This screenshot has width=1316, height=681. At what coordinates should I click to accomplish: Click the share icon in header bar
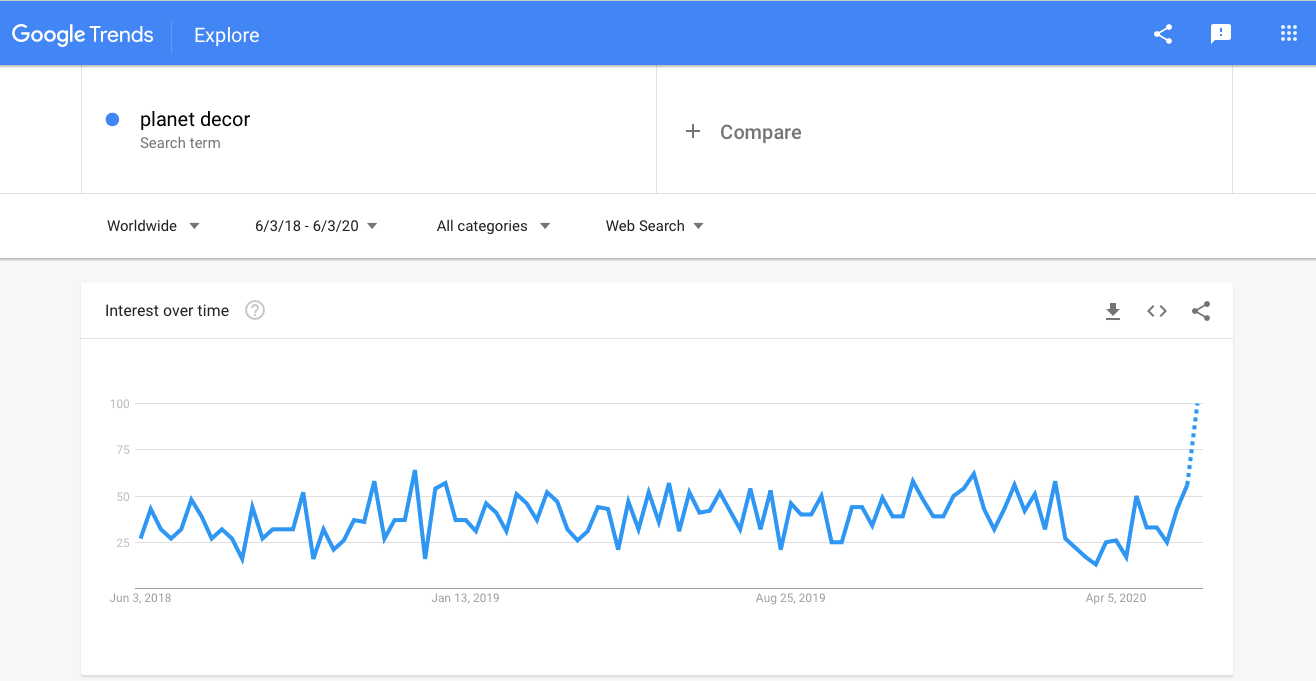pyautogui.click(x=1163, y=34)
